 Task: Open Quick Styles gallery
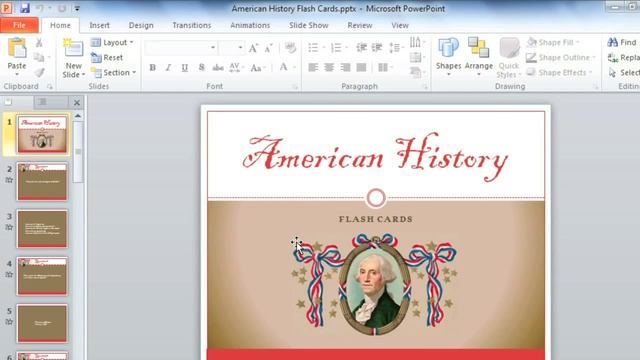click(x=509, y=57)
